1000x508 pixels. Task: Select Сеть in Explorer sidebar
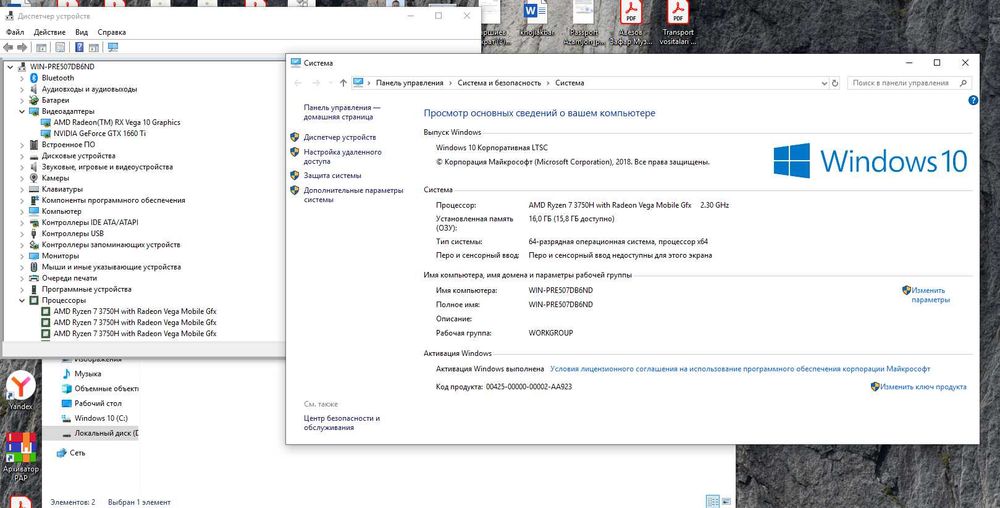71,453
